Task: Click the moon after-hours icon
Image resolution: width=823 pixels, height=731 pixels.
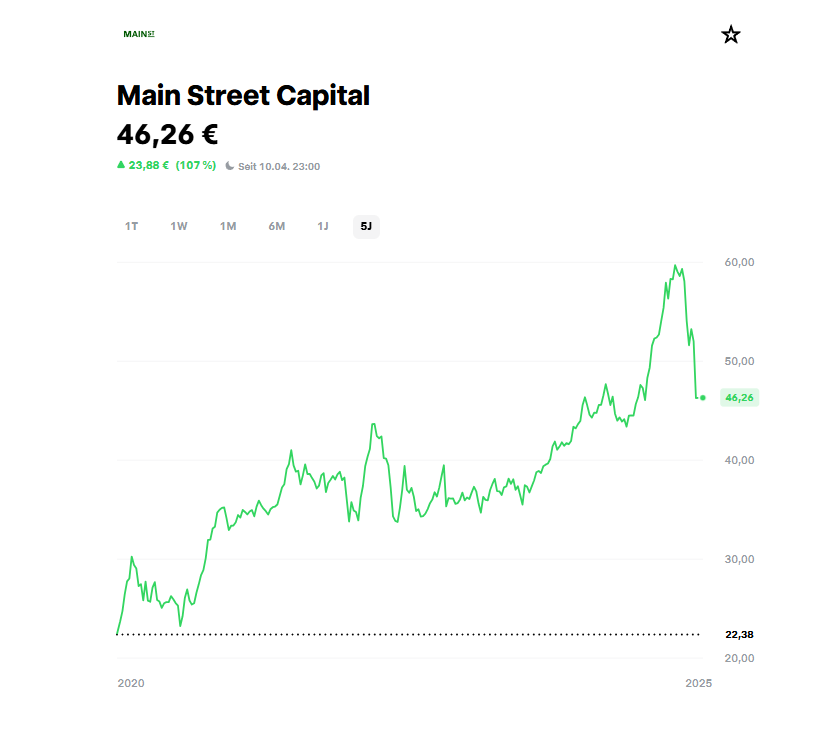Action: pyautogui.click(x=230, y=166)
